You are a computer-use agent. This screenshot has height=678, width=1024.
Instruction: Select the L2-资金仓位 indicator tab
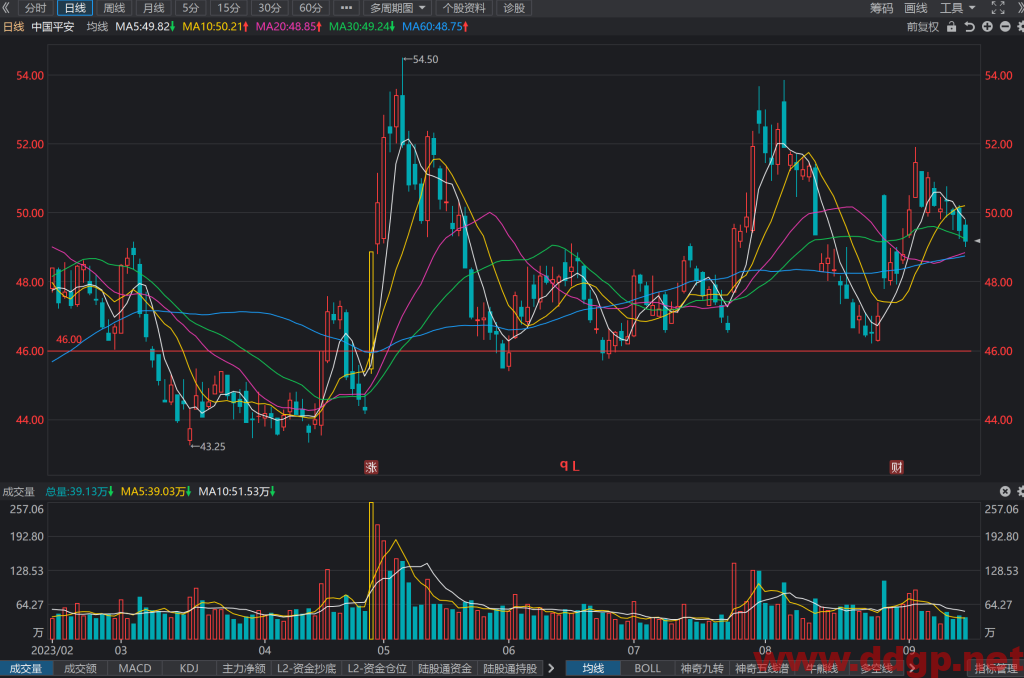(377, 668)
